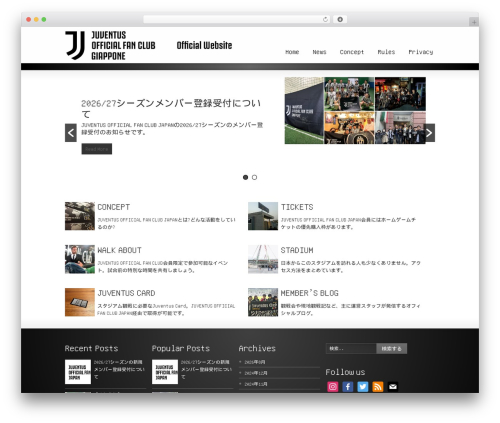Open first Recent Posts article title
Screen dimensions: 500x423
coord(119,369)
